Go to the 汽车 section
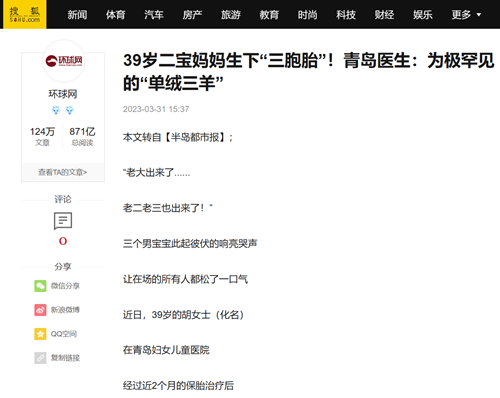Image resolution: width=500 pixels, height=398 pixels. (x=154, y=15)
